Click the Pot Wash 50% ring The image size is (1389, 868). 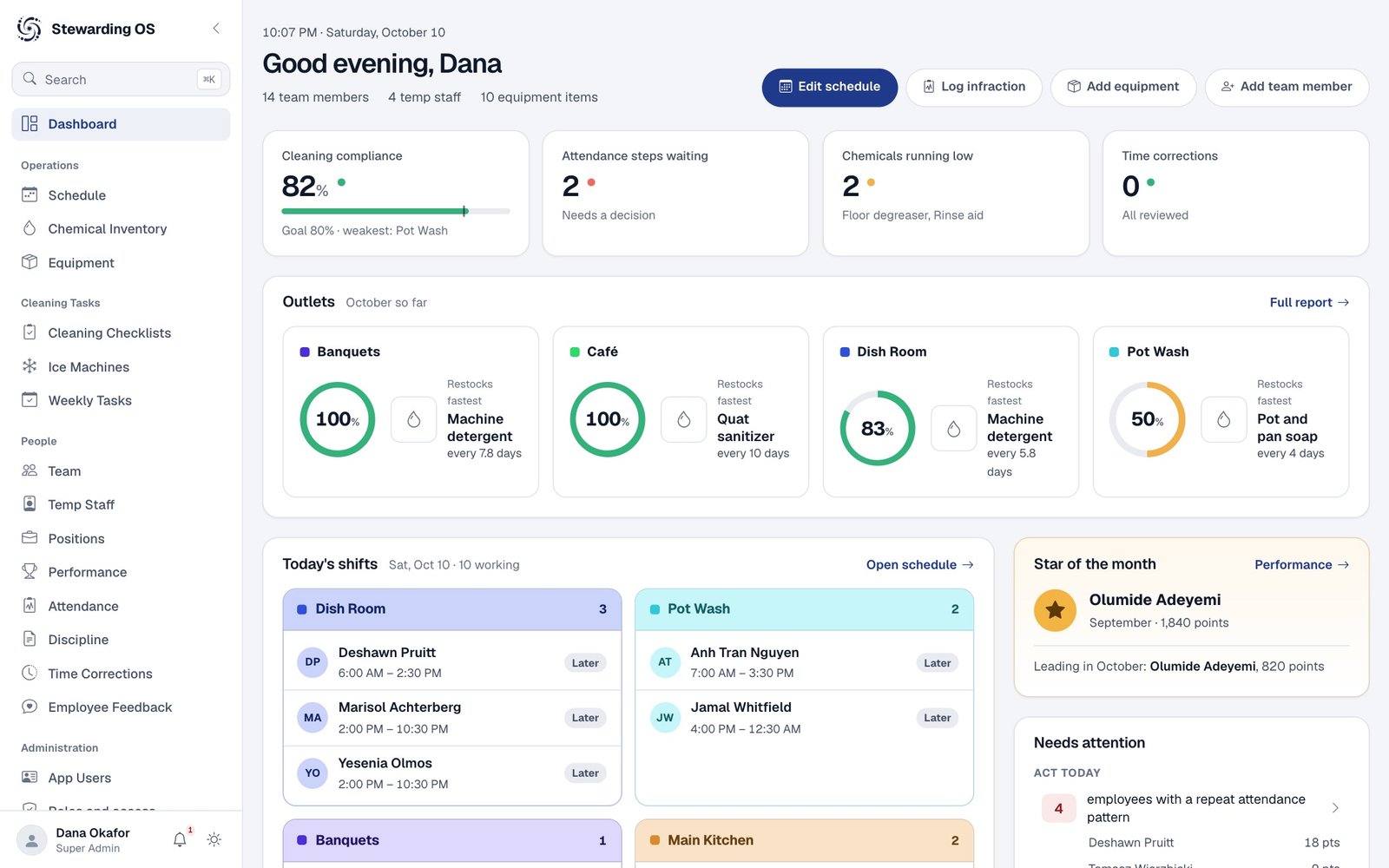tap(1148, 419)
